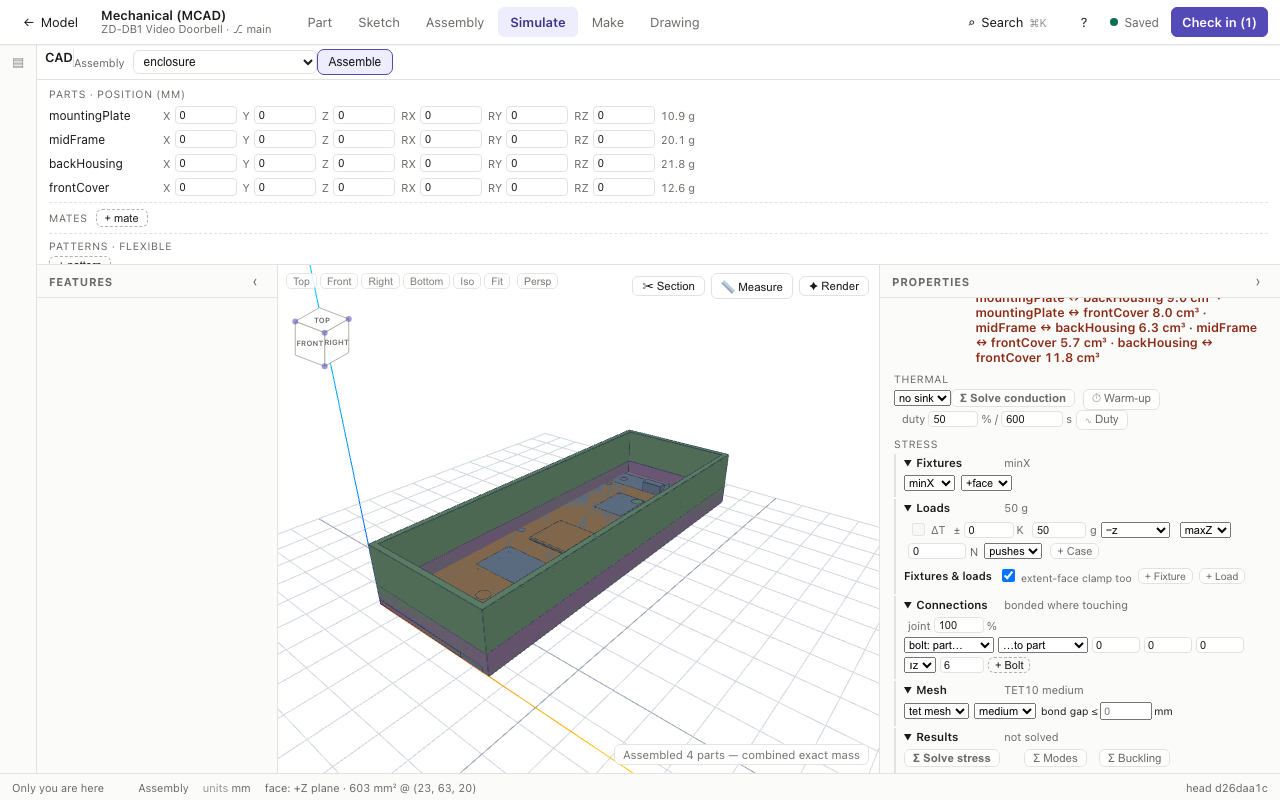This screenshot has width=1280, height=800.
Task: Switch to the Sketch tab
Action: click(x=379, y=22)
